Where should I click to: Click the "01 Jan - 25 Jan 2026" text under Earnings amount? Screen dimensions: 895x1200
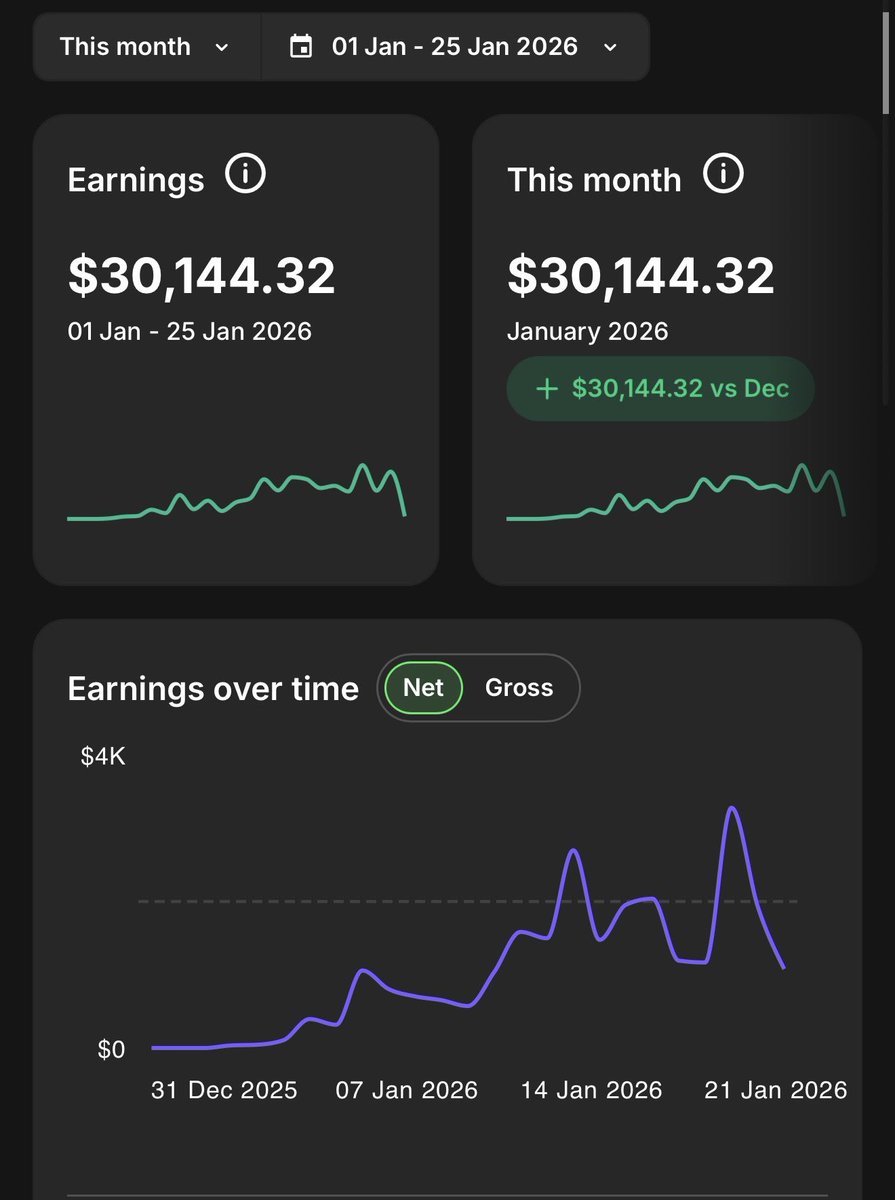tap(189, 331)
